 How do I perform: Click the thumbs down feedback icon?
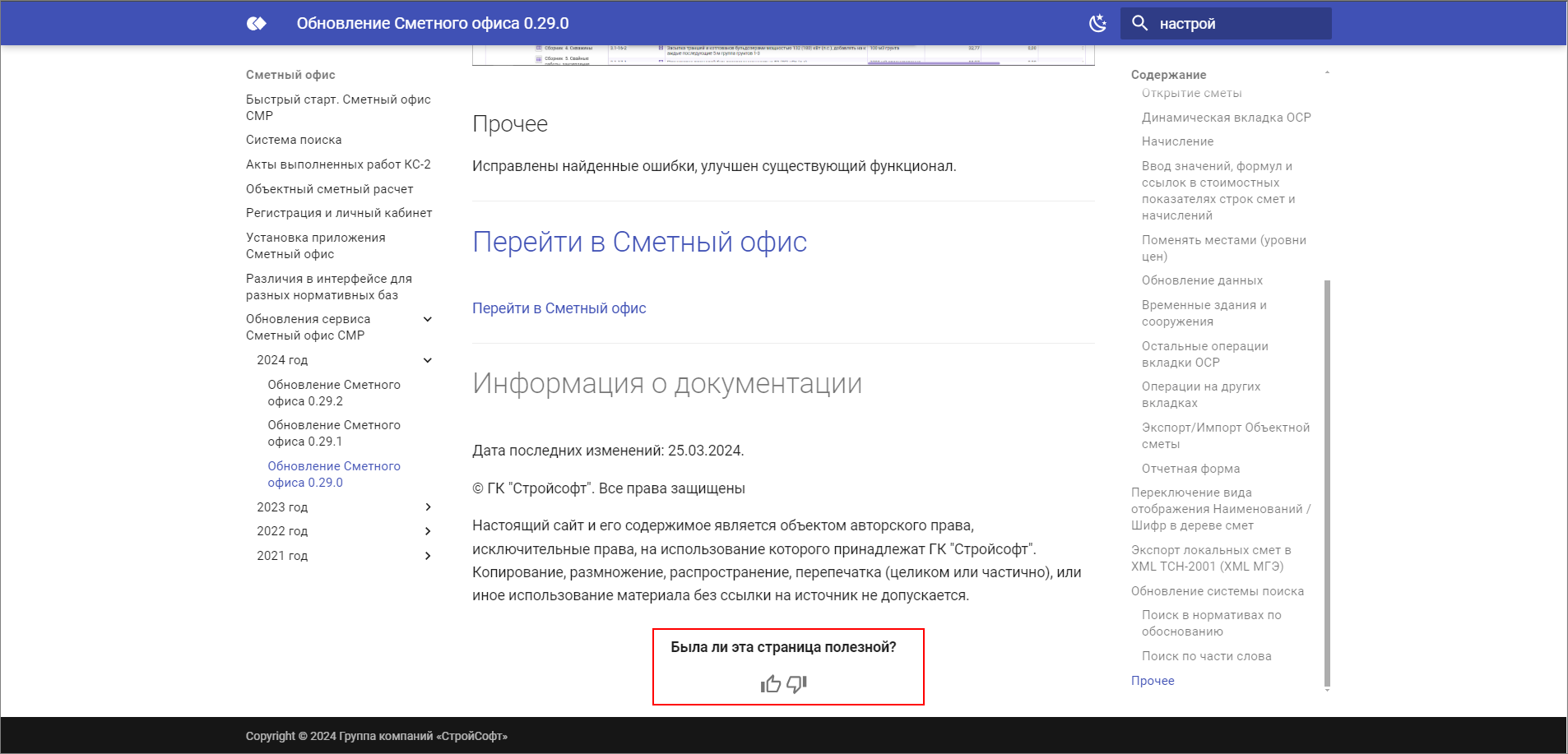tap(796, 684)
